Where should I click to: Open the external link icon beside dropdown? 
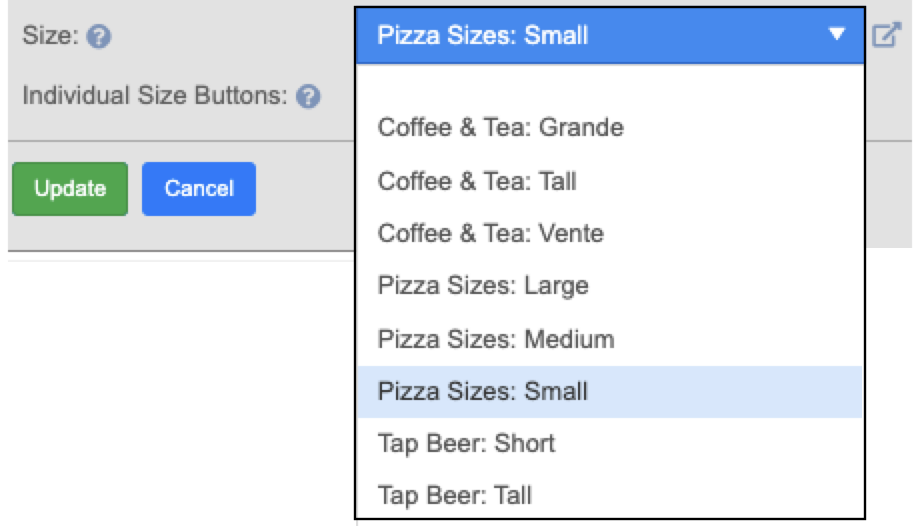tap(886, 35)
